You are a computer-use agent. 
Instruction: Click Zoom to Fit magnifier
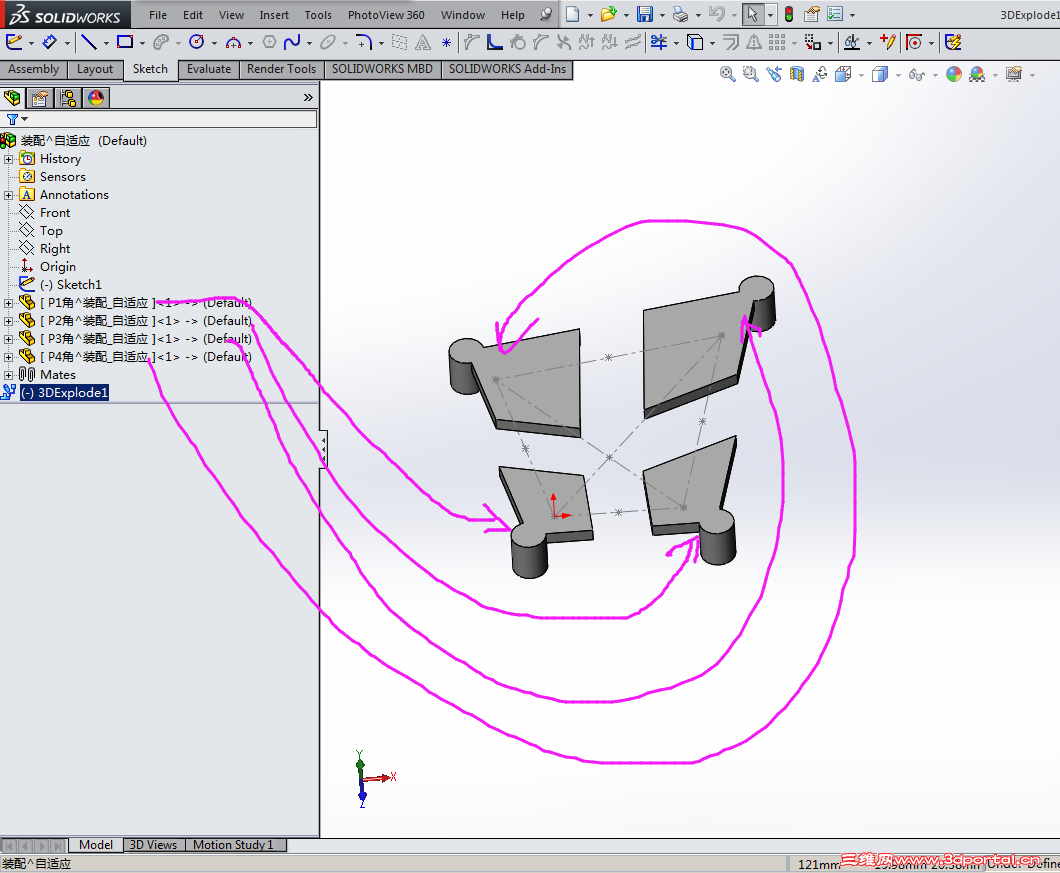coord(727,74)
